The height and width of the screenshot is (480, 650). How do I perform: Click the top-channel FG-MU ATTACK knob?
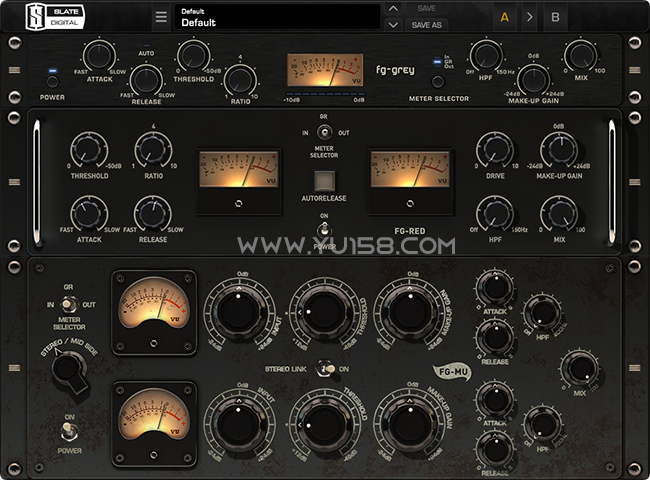pos(495,289)
